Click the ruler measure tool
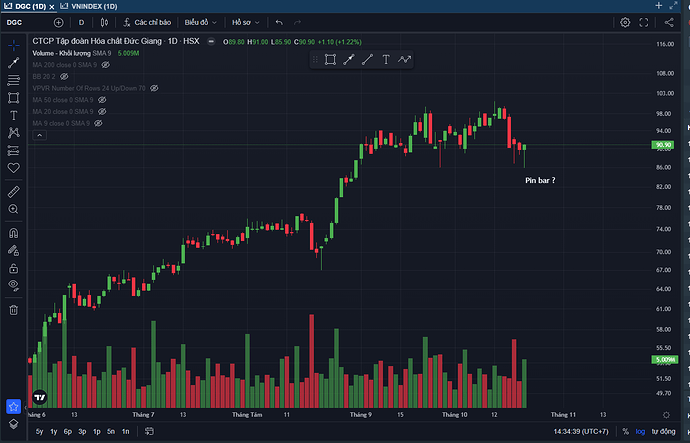Image resolution: width=690 pixels, height=443 pixels. (13, 190)
